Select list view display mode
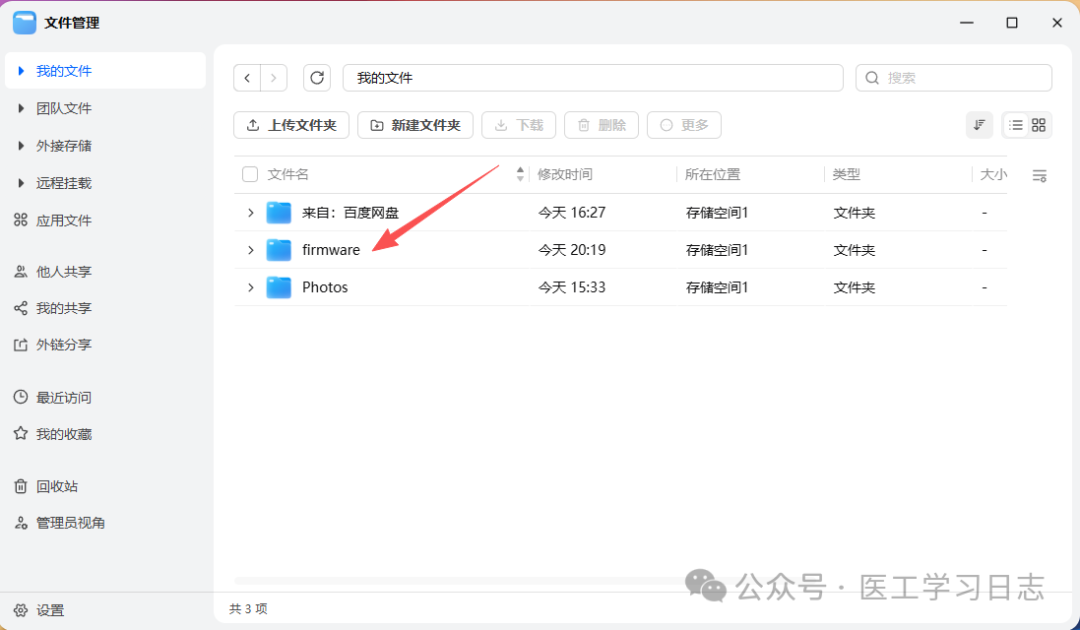 coord(1017,125)
